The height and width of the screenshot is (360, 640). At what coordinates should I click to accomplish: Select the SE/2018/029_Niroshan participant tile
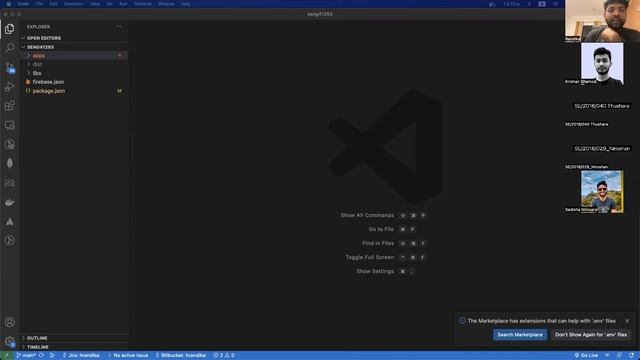(x=602, y=149)
